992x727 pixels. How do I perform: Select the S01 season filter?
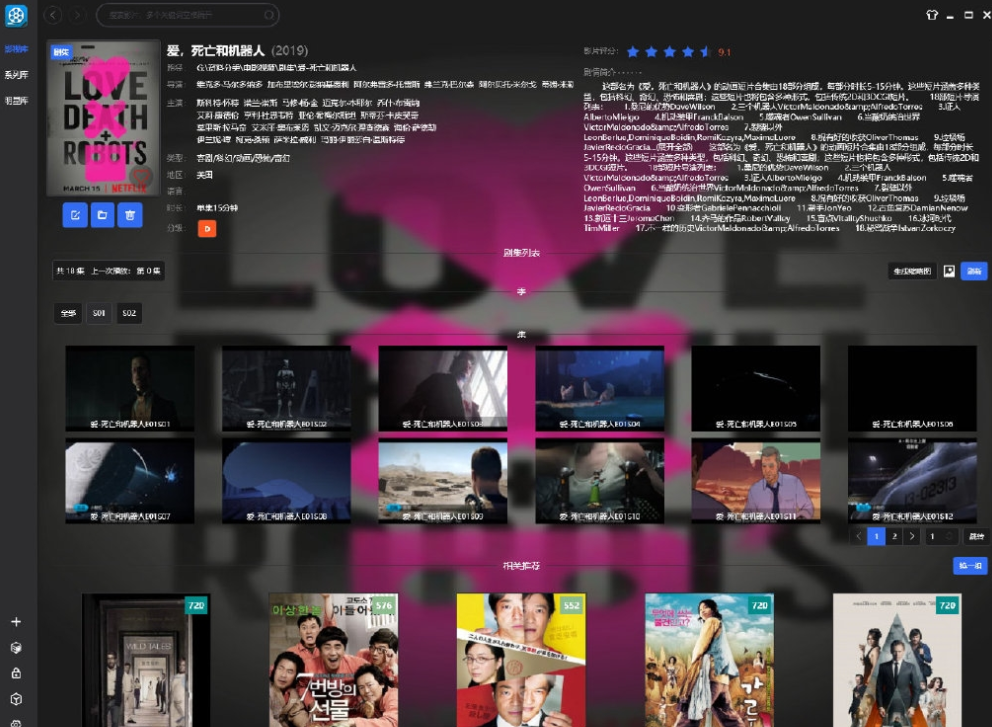tap(99, 314)
